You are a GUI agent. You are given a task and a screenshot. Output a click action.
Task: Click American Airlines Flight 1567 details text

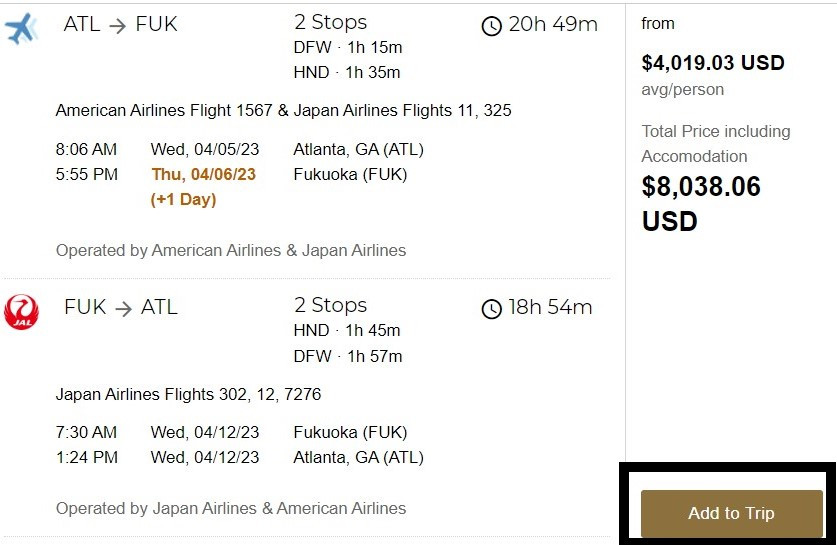[283, 110]
